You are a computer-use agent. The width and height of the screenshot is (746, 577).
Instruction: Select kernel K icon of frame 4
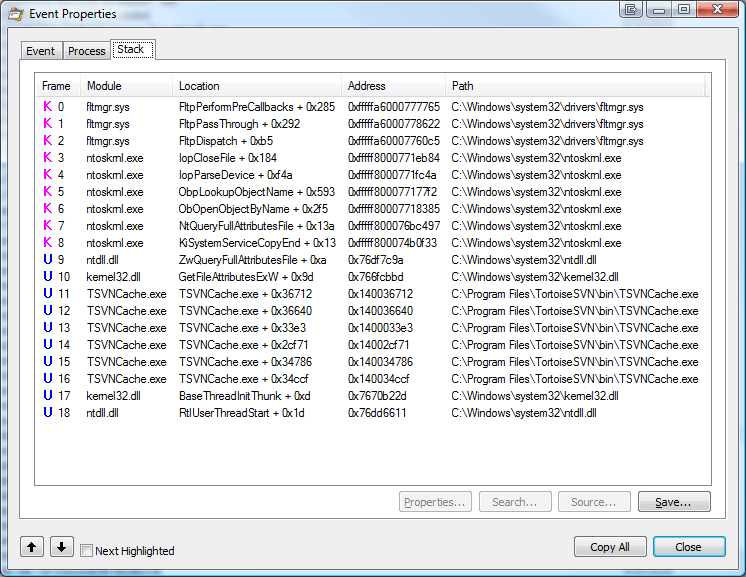48,174
